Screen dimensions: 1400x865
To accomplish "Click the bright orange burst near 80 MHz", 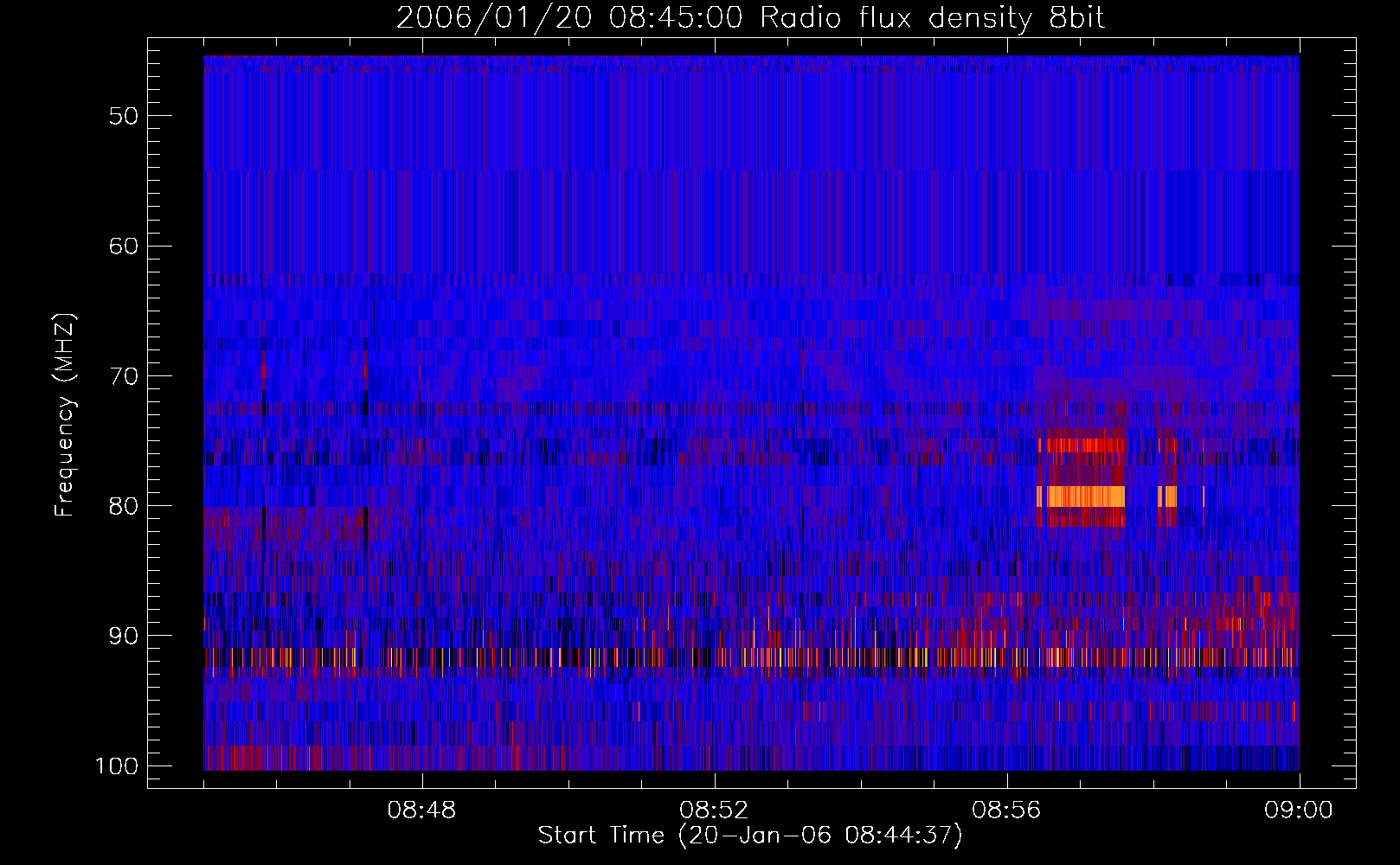I will 1085,496.
